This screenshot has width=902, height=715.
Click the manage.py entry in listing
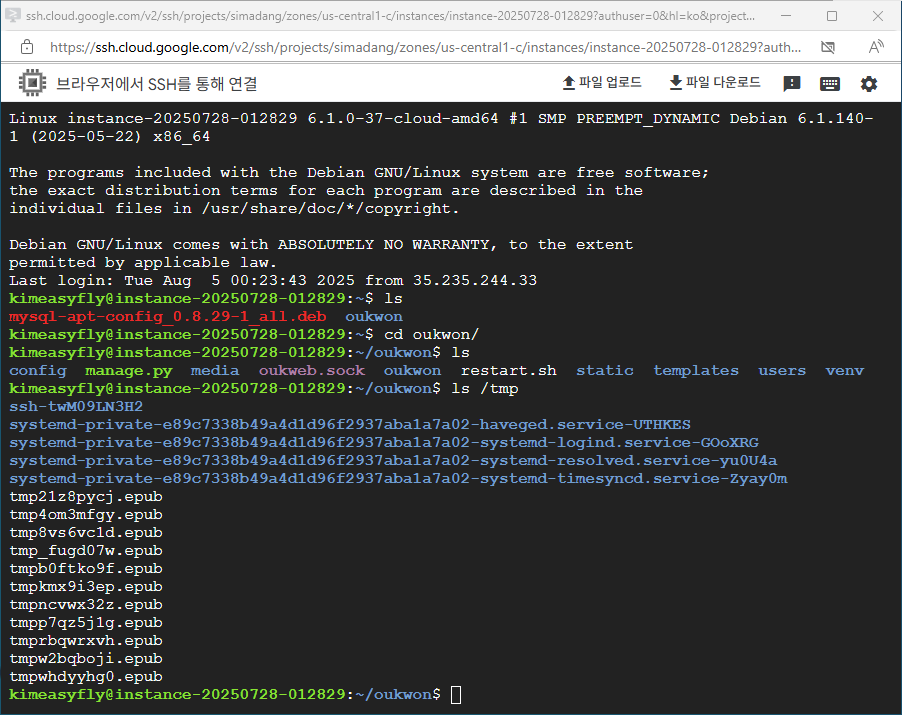[x=129, y=370]
